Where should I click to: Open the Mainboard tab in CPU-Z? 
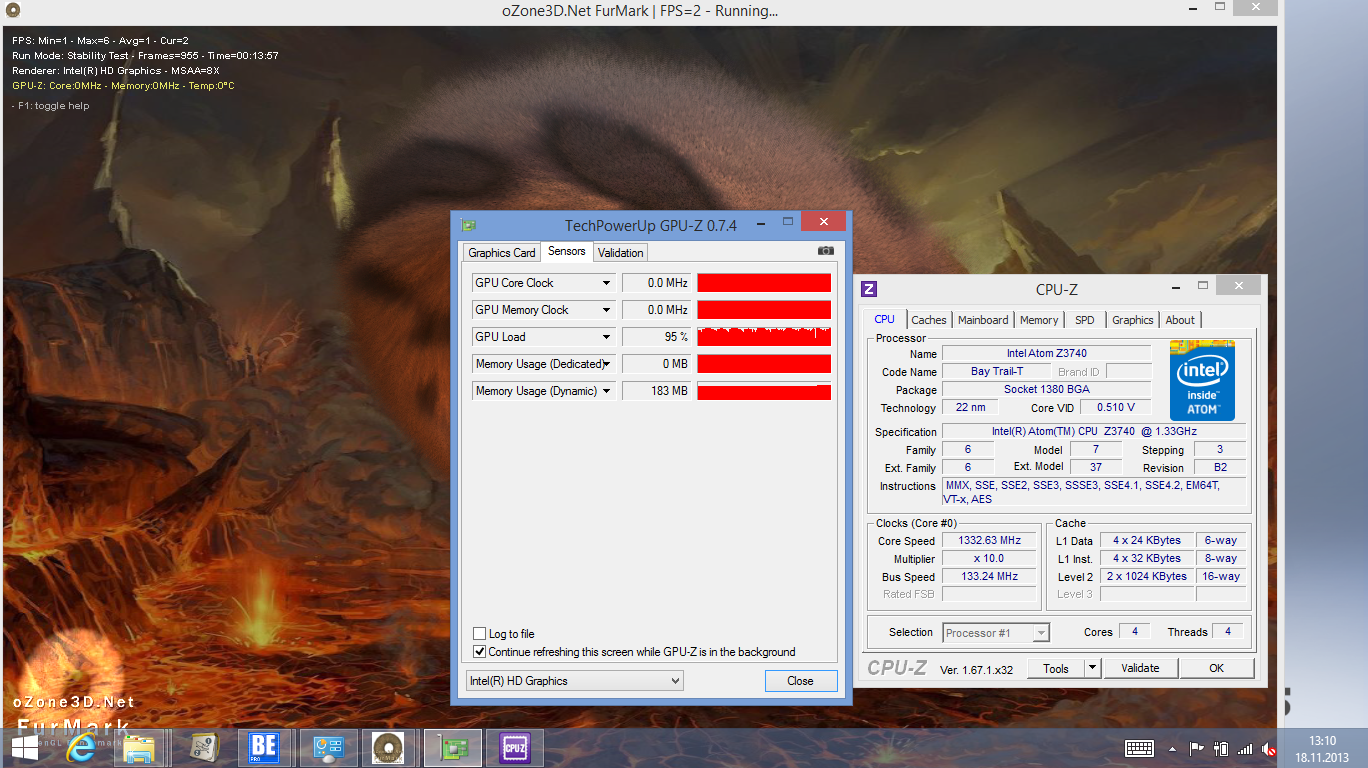(982, 320)
